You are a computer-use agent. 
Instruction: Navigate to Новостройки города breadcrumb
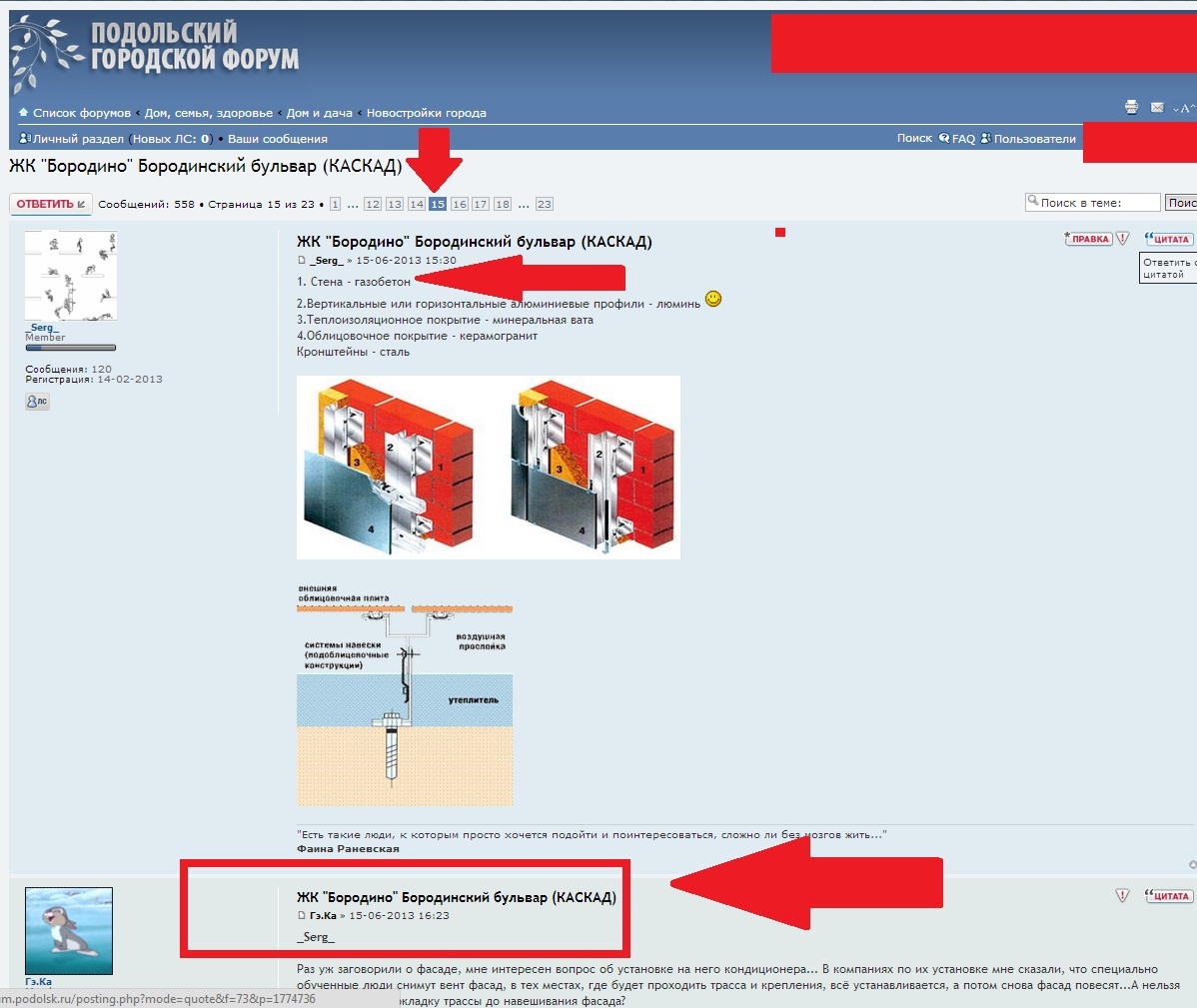(426, 113)
